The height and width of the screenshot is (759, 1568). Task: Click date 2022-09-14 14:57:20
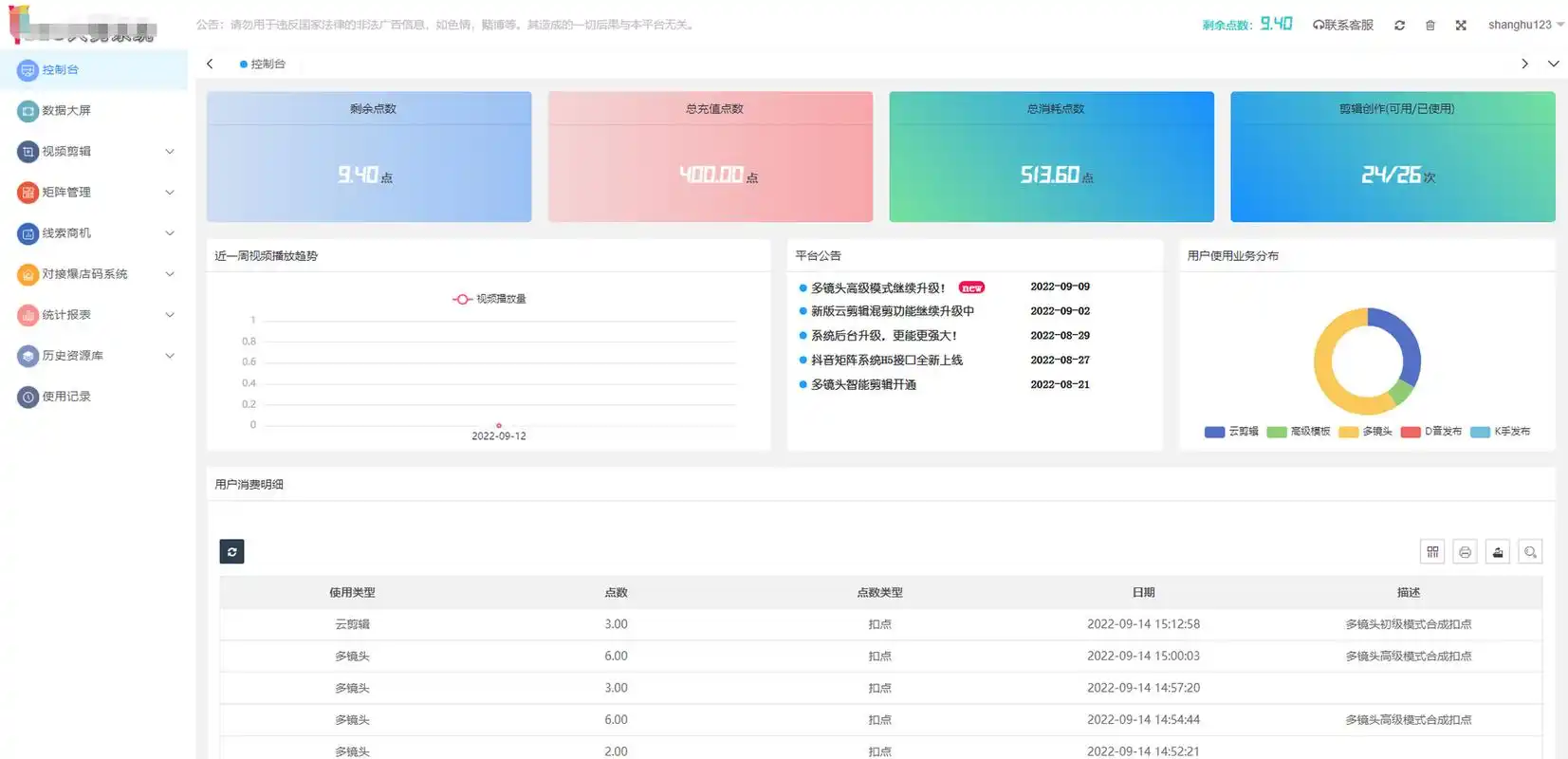(1143, 688)
